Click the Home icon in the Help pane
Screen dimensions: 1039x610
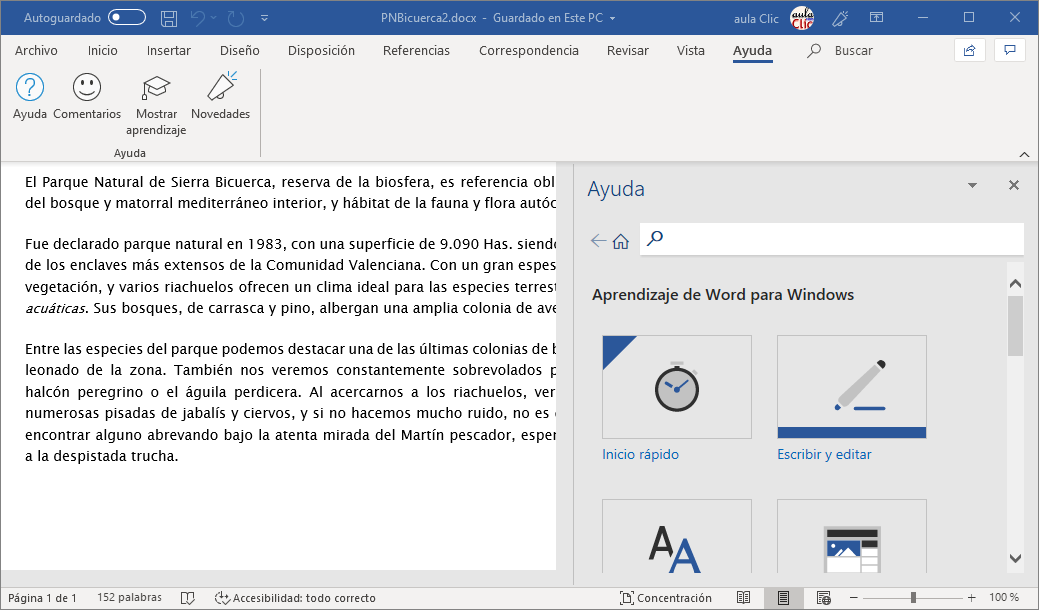pos(621,240)
